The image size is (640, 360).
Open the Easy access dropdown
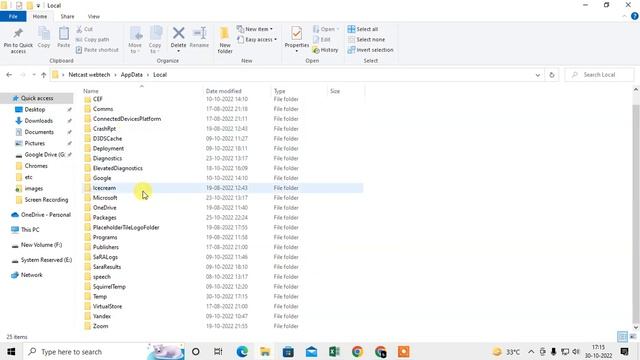click(x=257, y=40)
